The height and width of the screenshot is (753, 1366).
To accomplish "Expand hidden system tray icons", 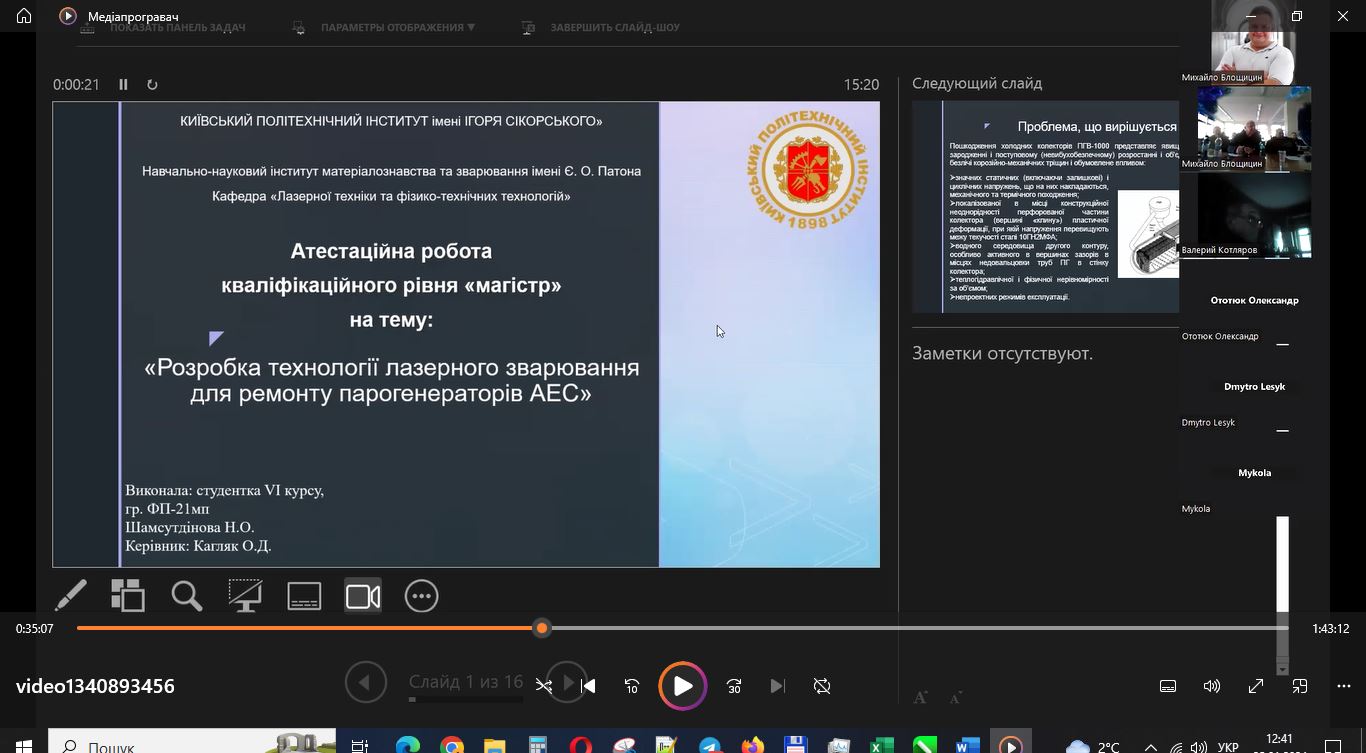I will coord(1151,746).
